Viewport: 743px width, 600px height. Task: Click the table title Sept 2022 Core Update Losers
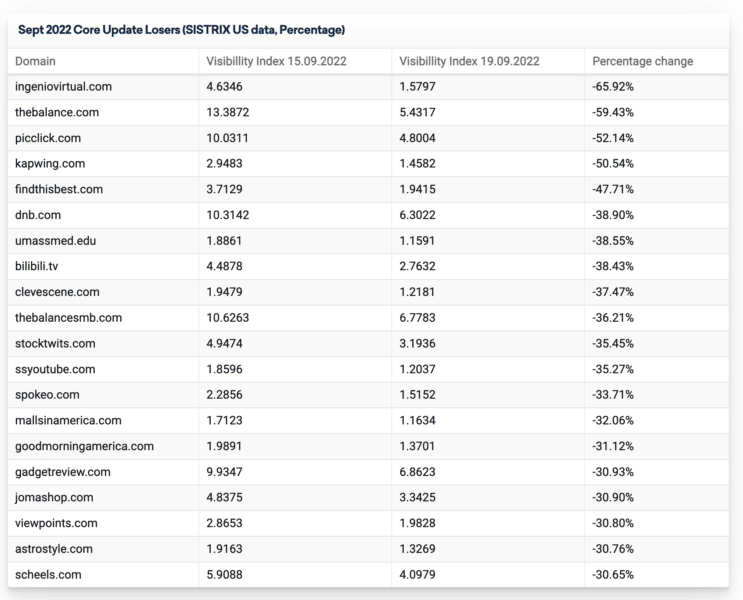click(x=182, y=29)
